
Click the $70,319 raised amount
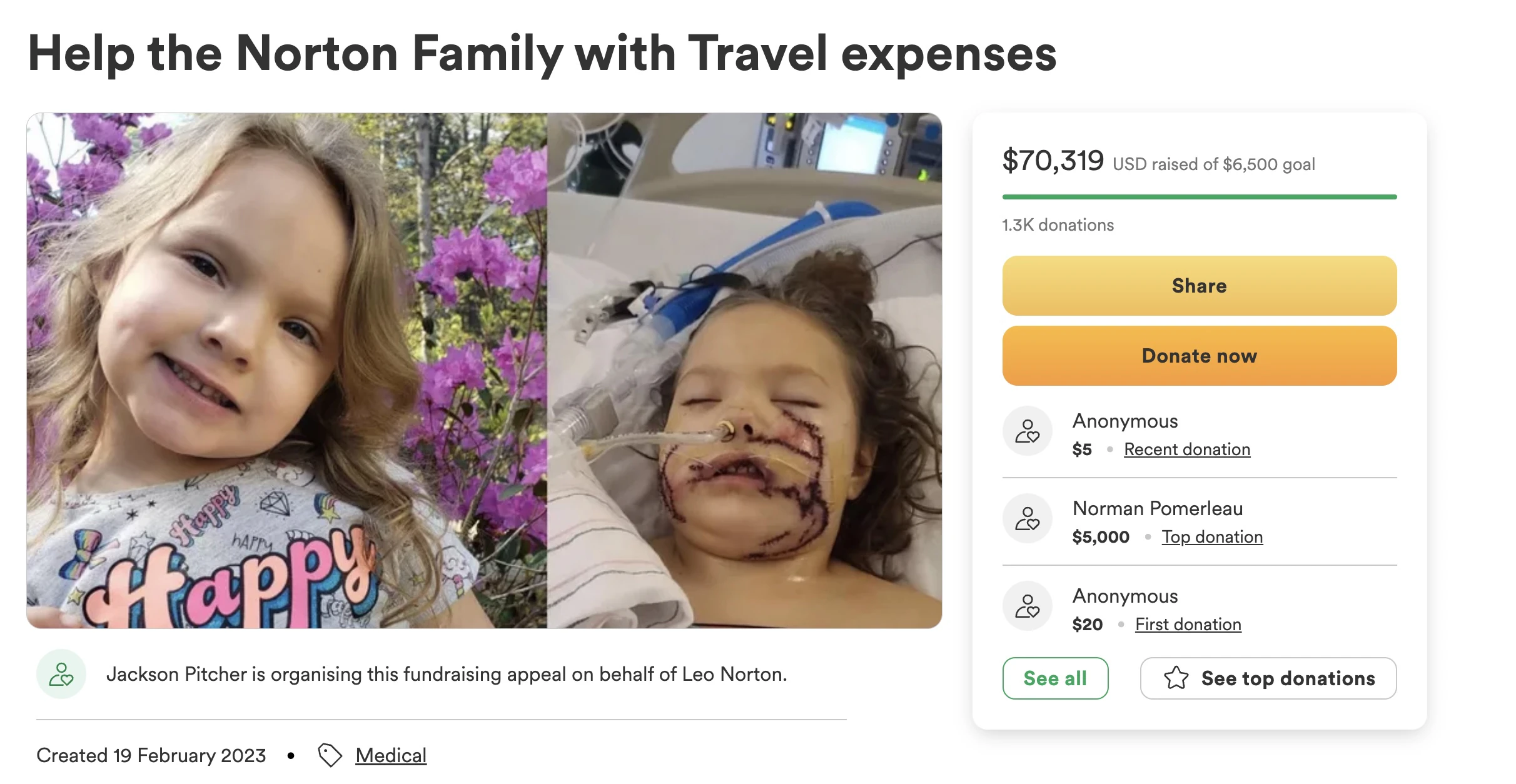(x=1053, y=161)
